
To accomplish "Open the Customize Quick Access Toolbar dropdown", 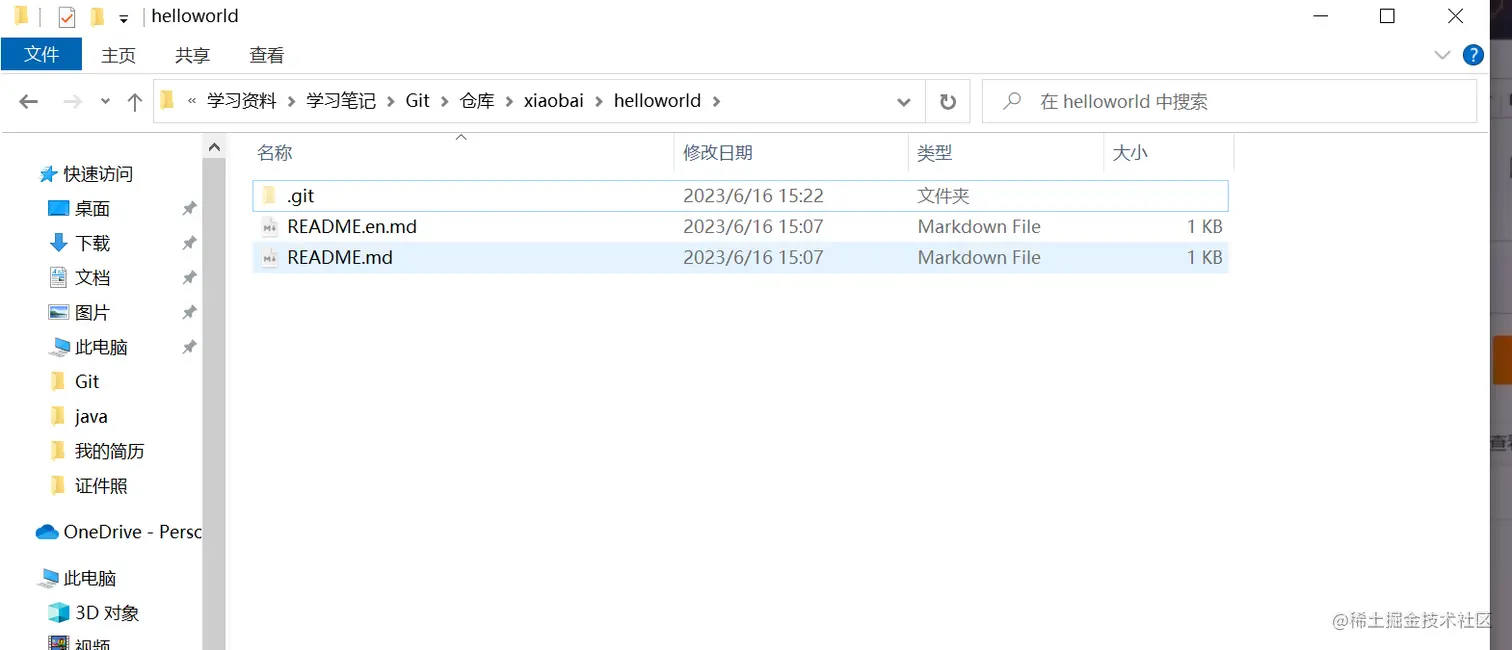I will [x=123, y=19].
